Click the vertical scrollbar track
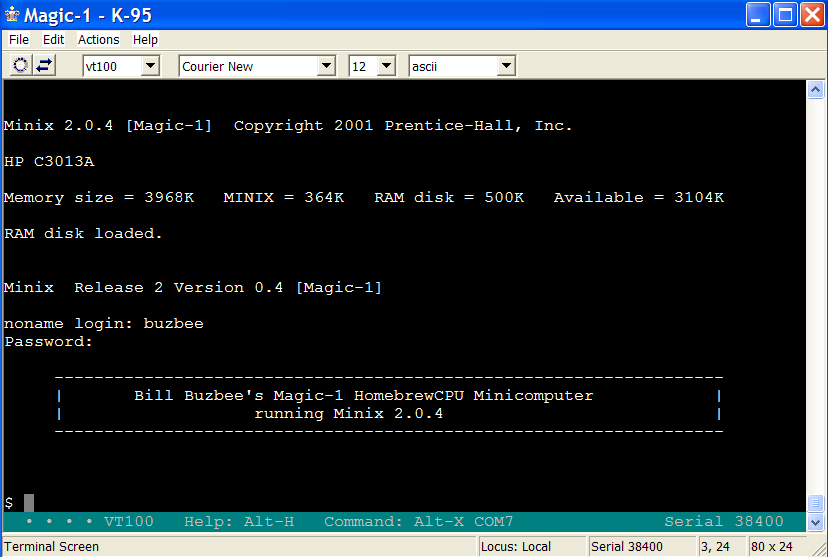The width and height of the screenshot is (828, 557). tap(815, 300)
